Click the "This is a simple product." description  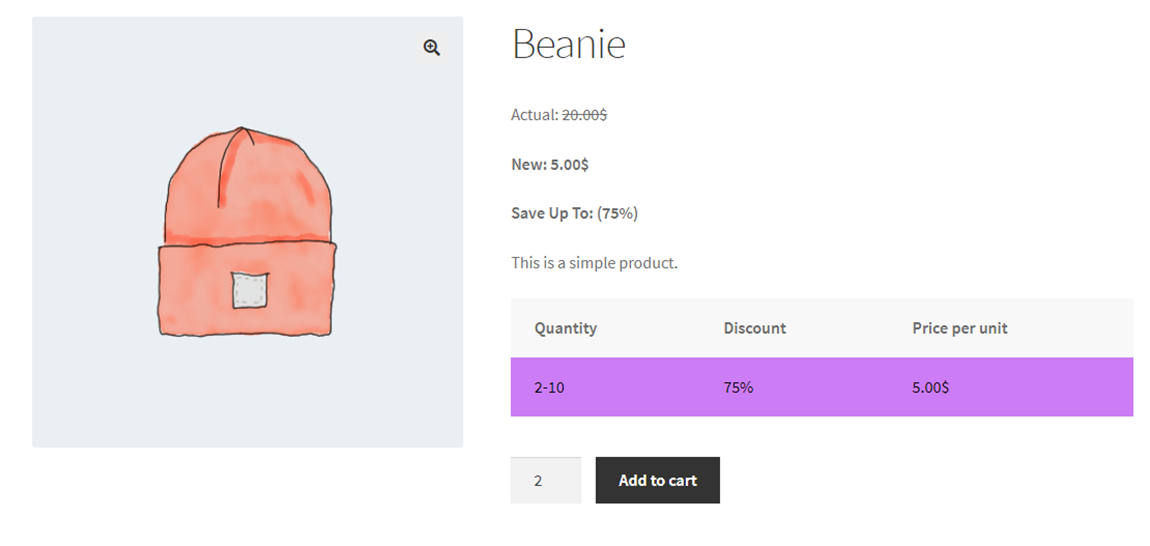[x=594, y=263]
